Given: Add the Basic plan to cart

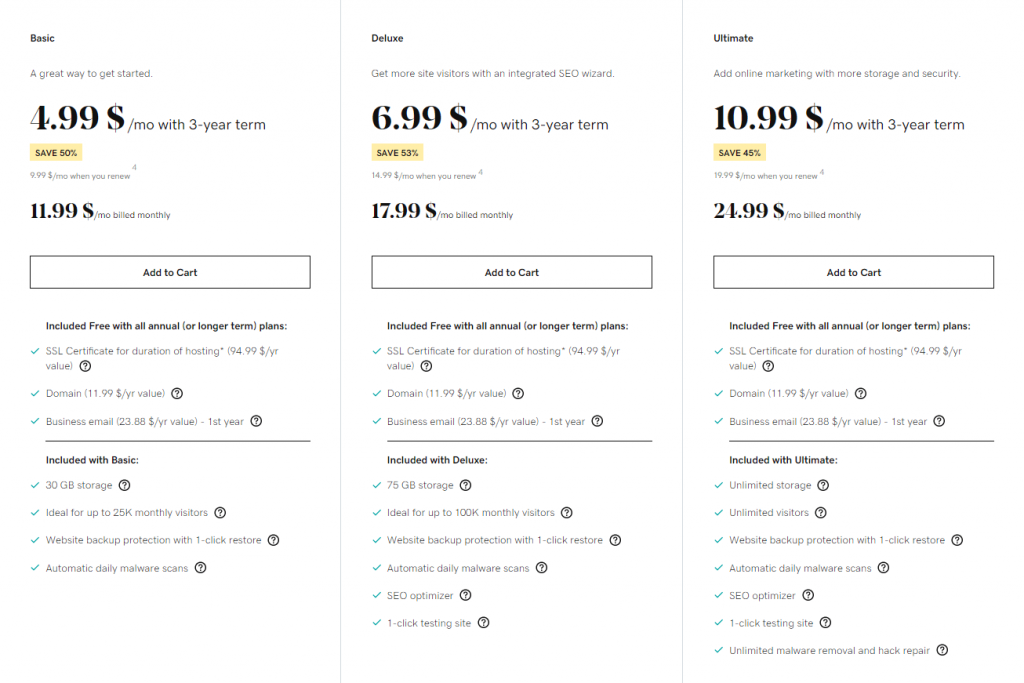Looking at the screenshot, I should (170, 272).
